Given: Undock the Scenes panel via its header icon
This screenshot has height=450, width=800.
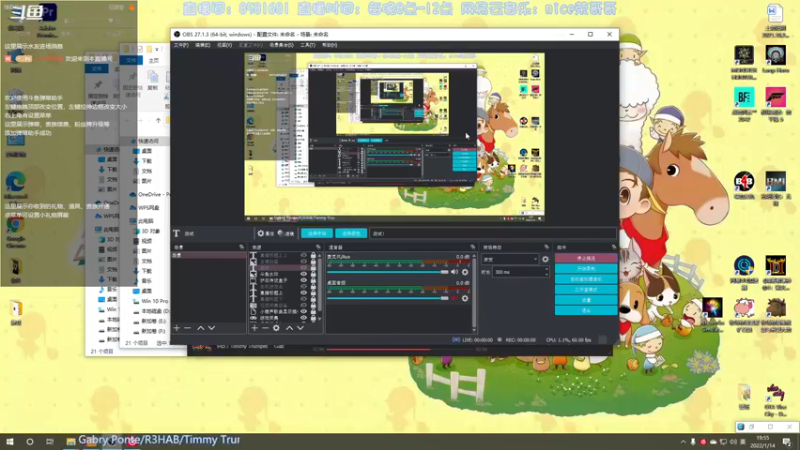Looking at the screenshot, I should coord(241,247).
